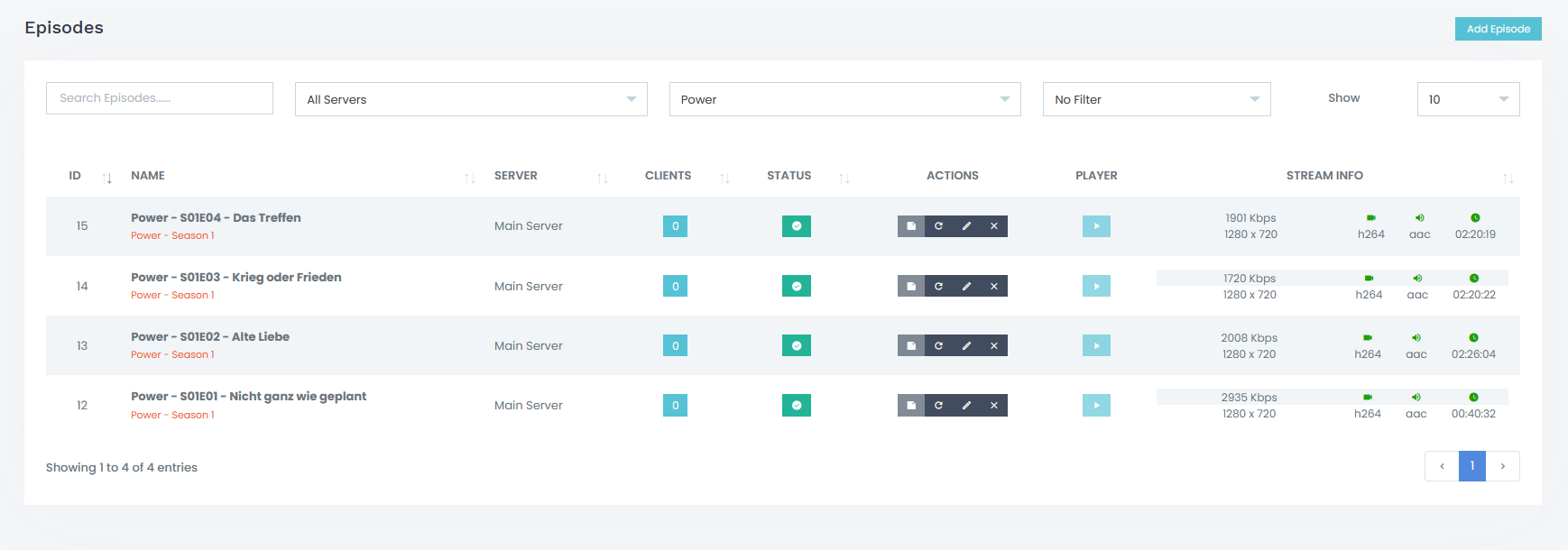Open the No Filter dropdown
Viewport: 1568px width, 550px height.
[1156, 99]
